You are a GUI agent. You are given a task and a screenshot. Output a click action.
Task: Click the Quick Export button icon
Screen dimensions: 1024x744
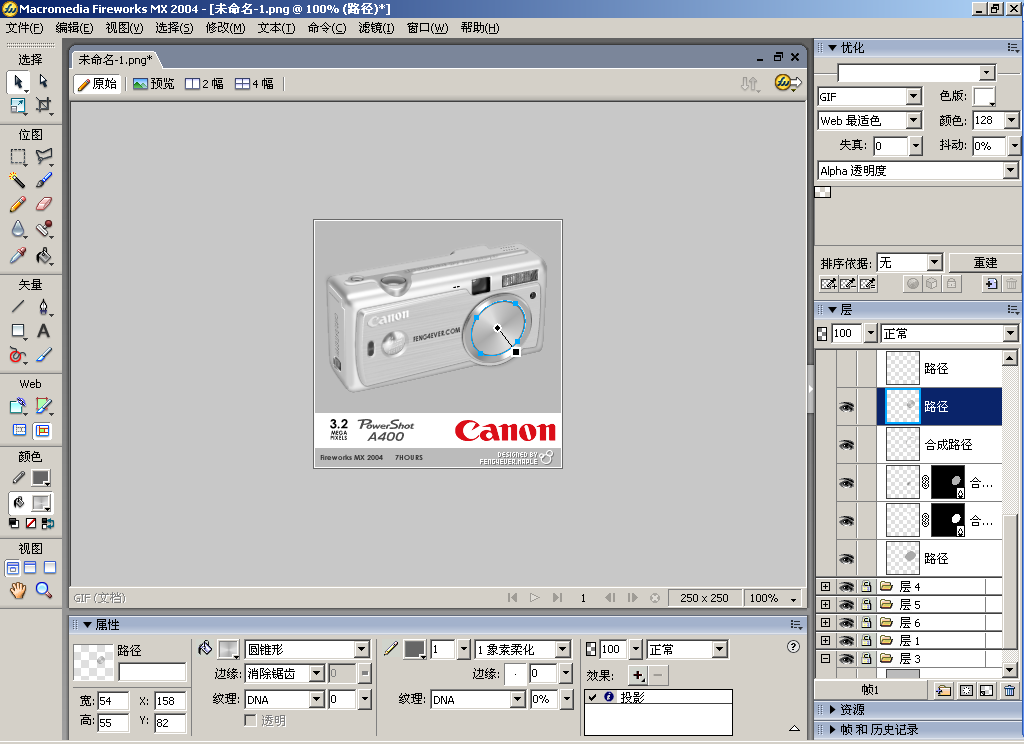[x=788, y=83]
